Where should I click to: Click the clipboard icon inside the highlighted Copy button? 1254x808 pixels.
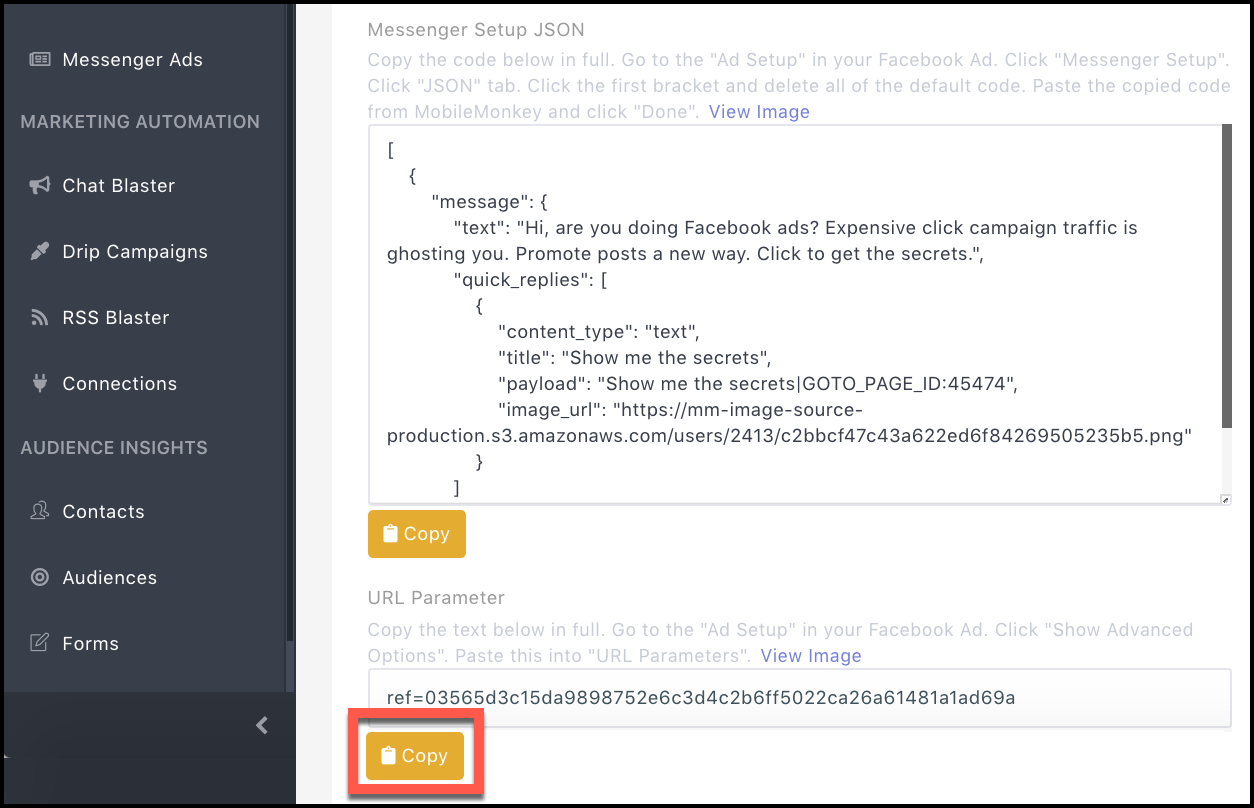(x=388, y=756)
